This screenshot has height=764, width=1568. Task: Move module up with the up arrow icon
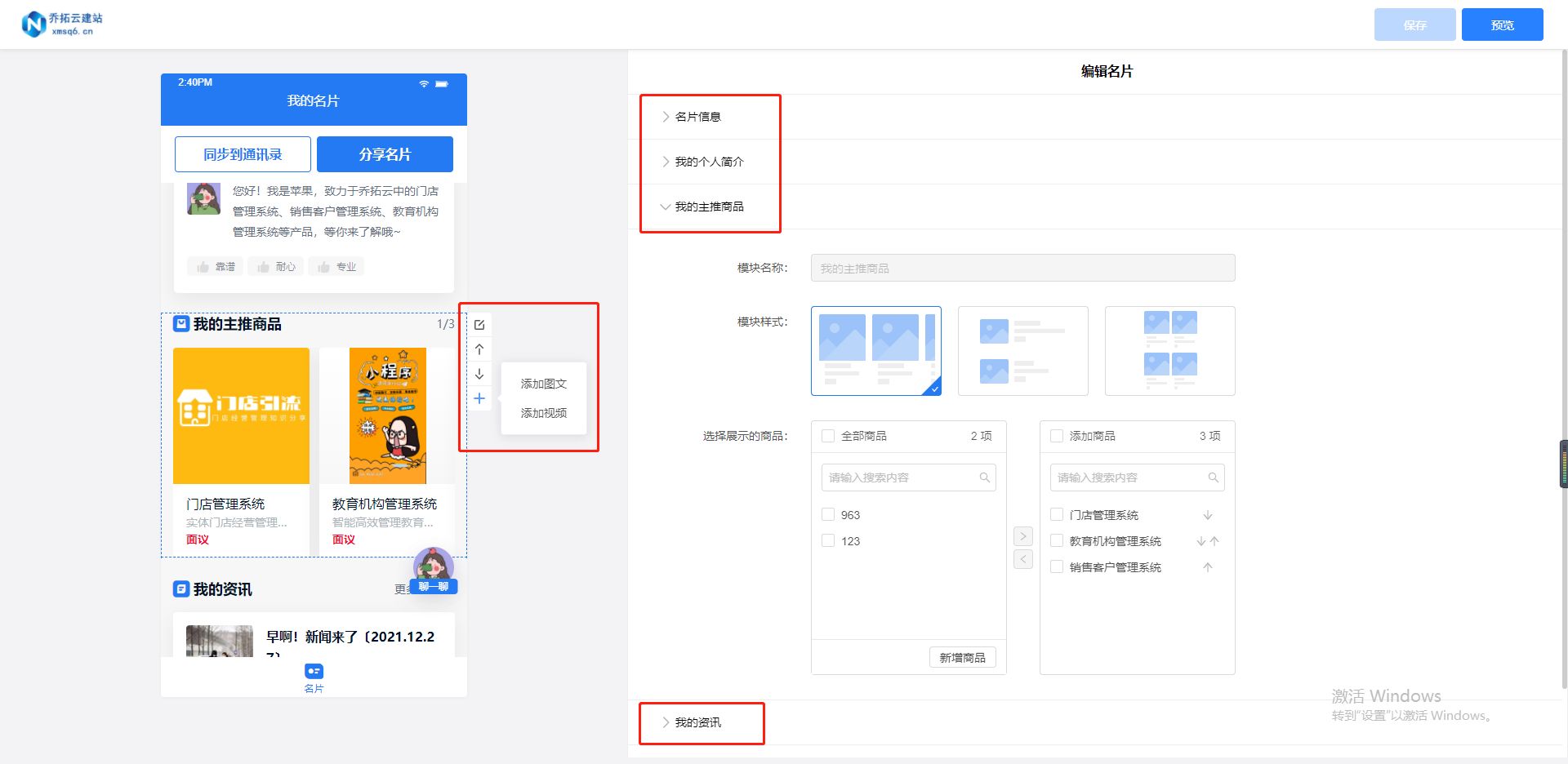coord(479,349)
